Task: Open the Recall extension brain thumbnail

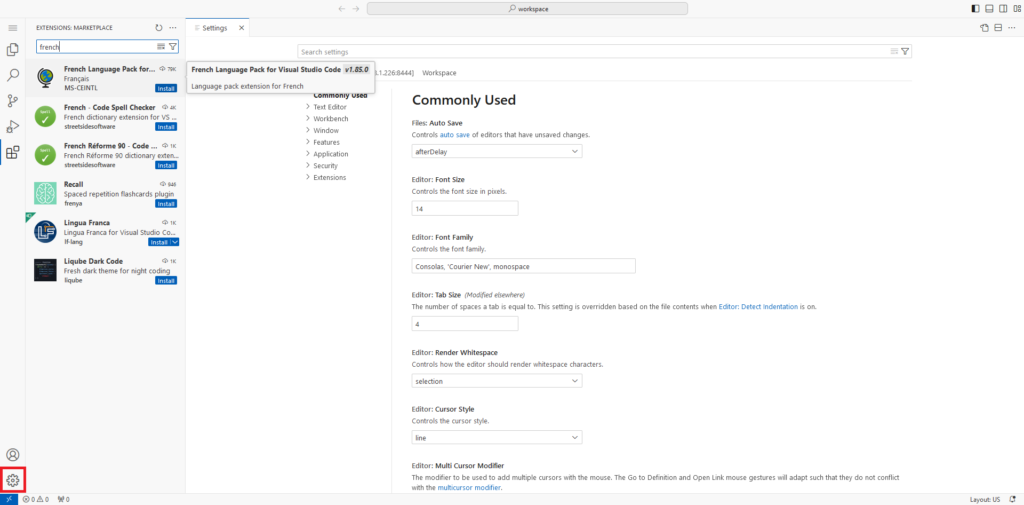Action: pos(47,194)
